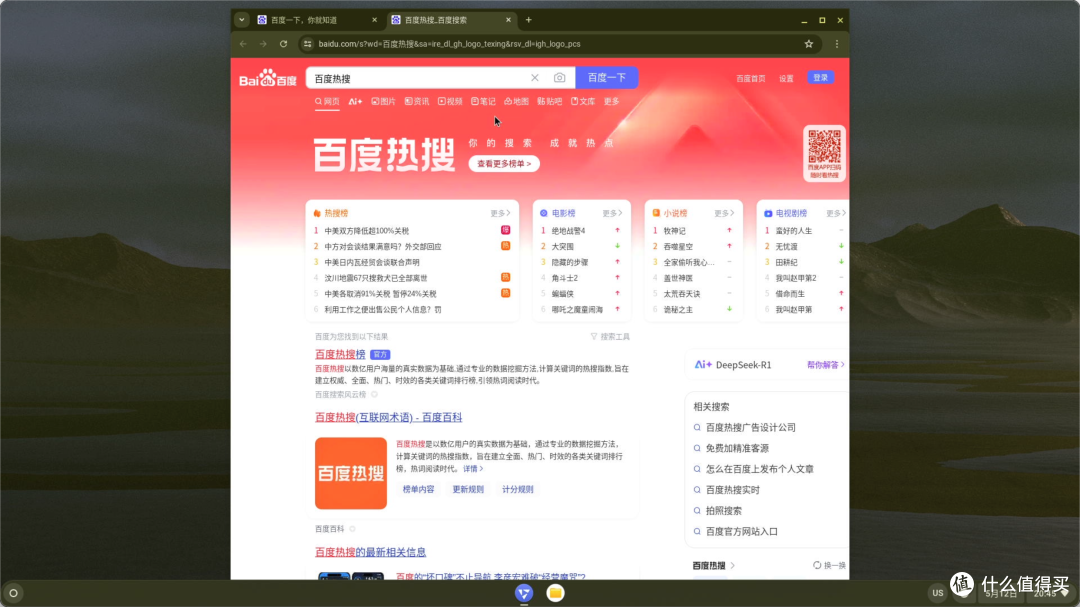Open related search 百度热搜实时

733,490
